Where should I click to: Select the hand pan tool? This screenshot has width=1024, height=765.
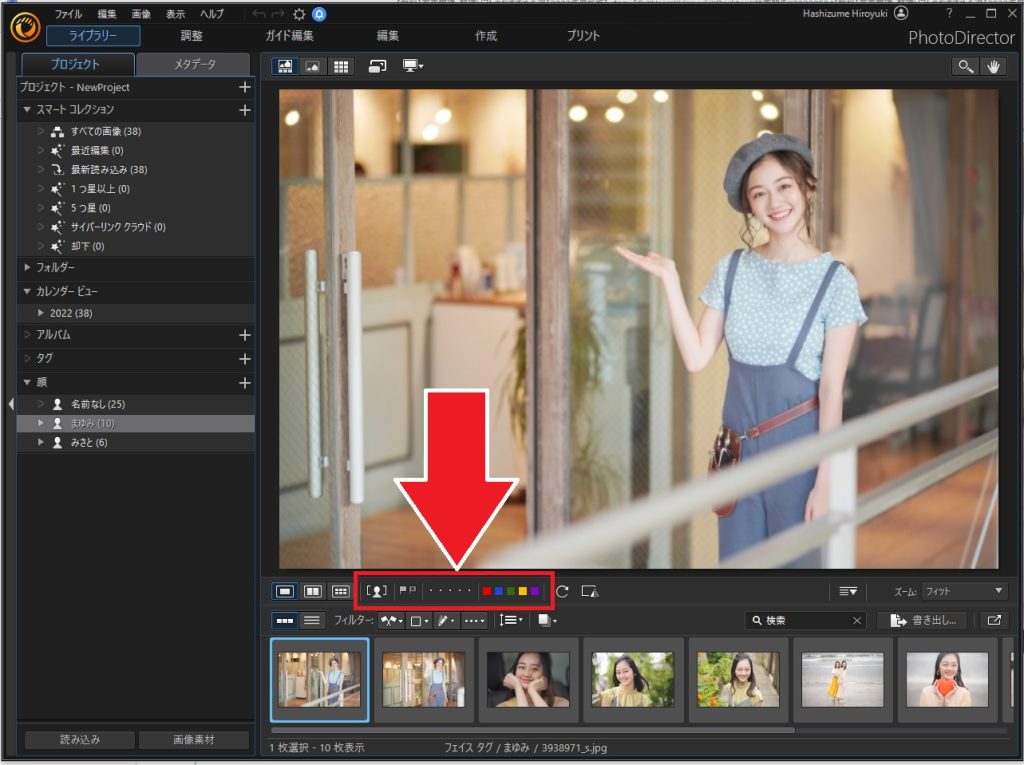(993, 66)
